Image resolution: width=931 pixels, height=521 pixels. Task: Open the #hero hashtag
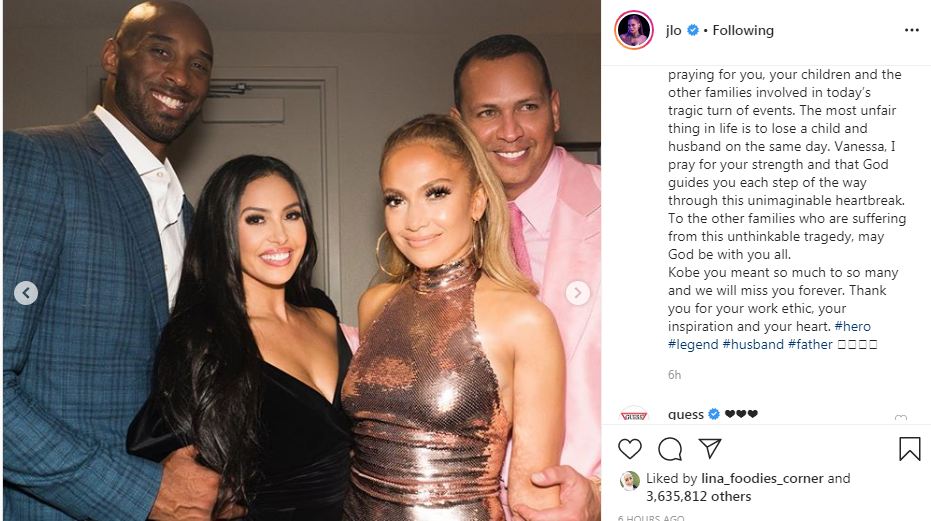[852, 326]
